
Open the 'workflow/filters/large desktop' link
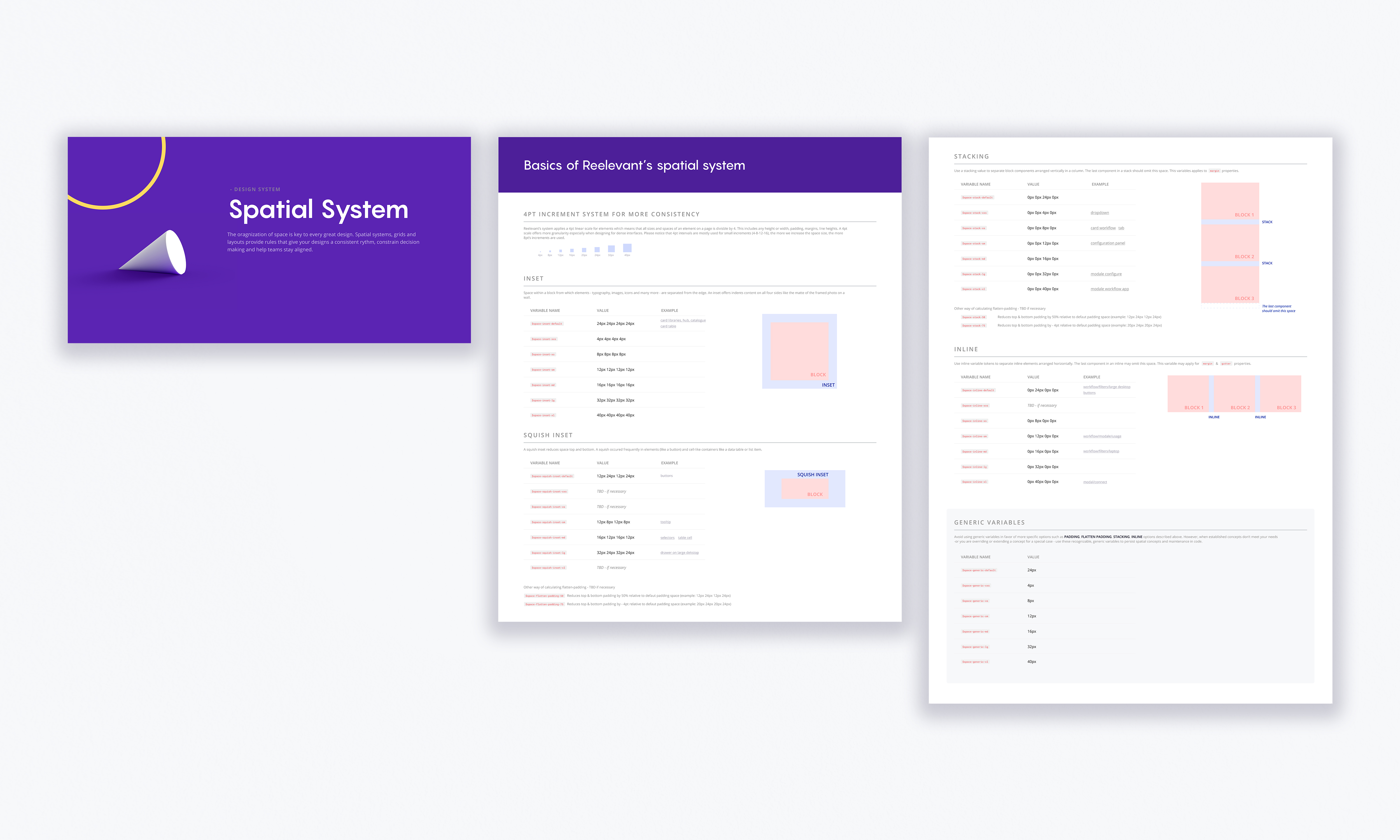pos(1106,387)
